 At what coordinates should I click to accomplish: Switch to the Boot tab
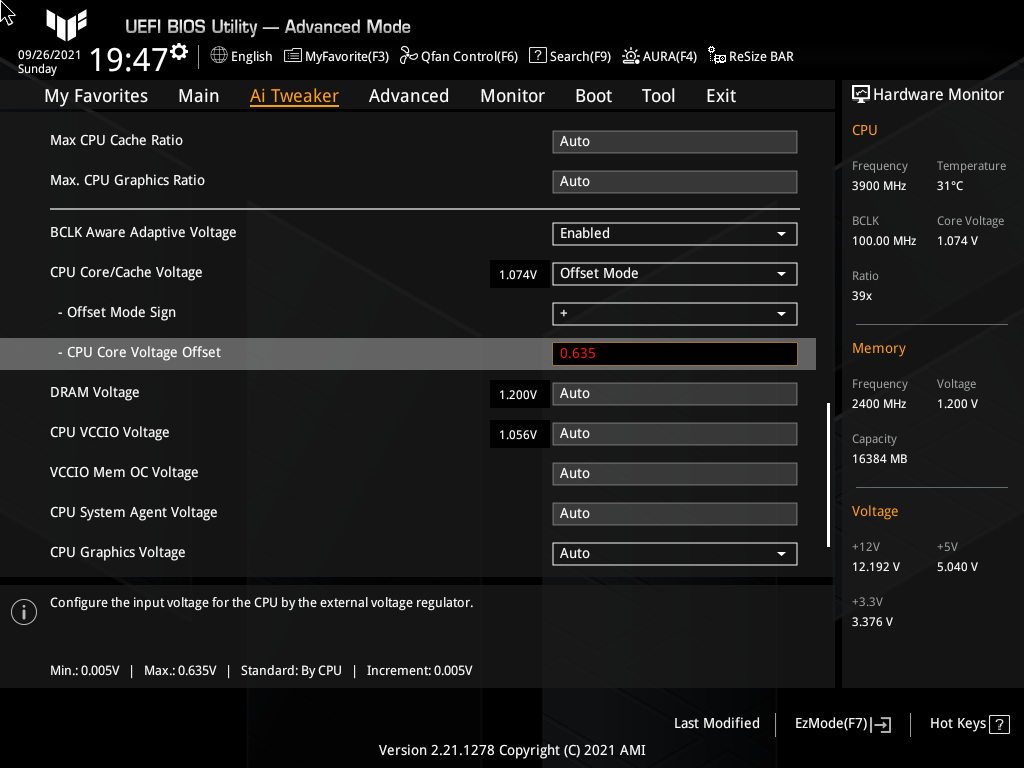coord(593,95)
